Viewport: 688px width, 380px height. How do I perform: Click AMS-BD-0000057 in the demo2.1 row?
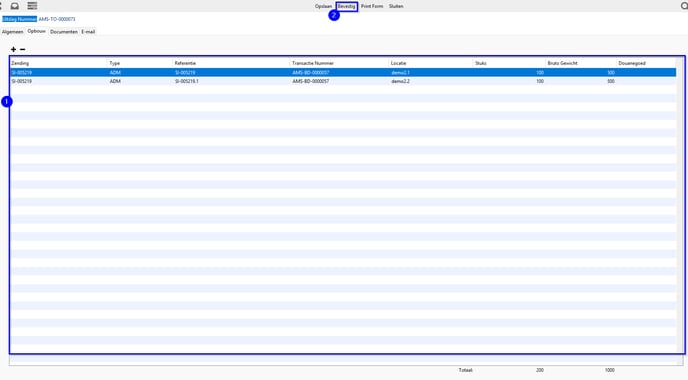tap(311, 72)
